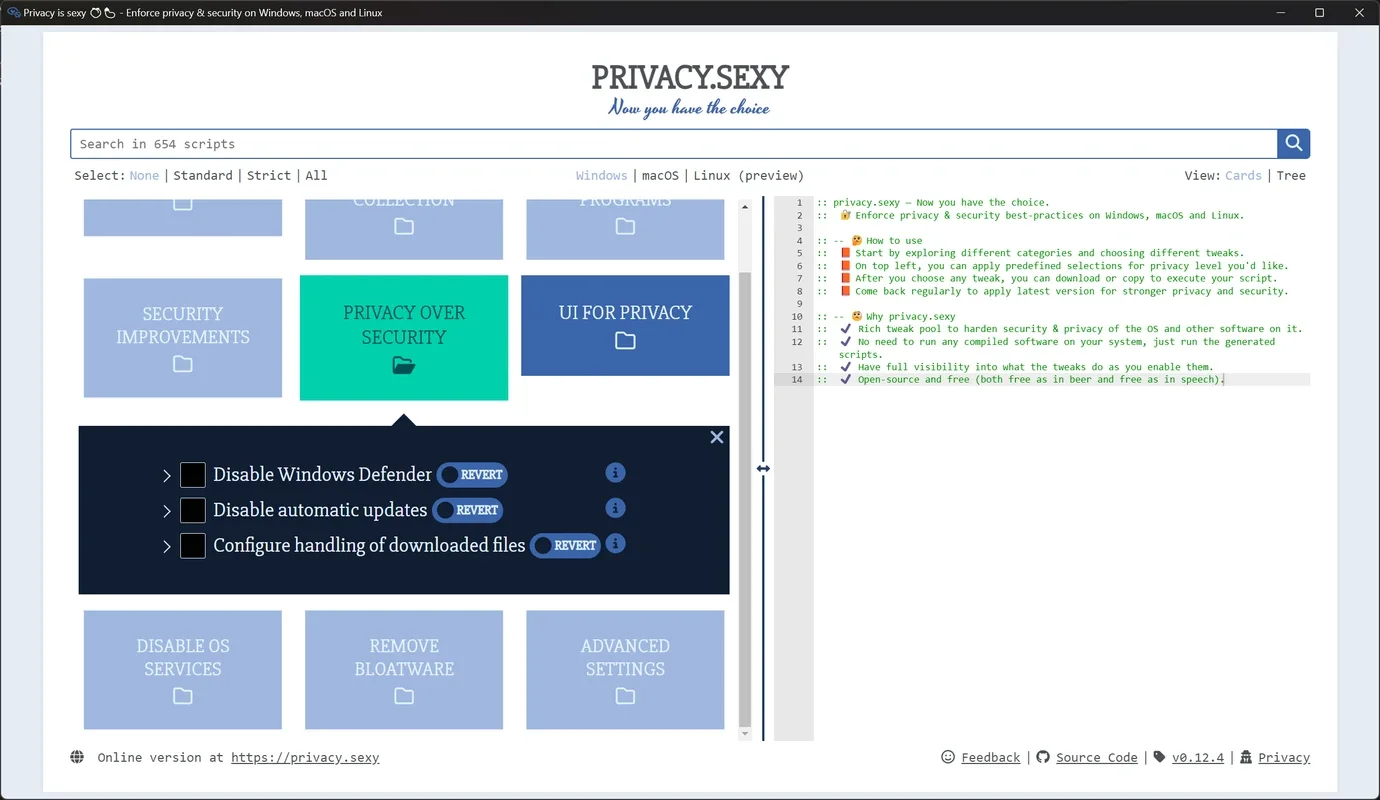Click folder icon on the Programs card

click(x=625, y=226)
